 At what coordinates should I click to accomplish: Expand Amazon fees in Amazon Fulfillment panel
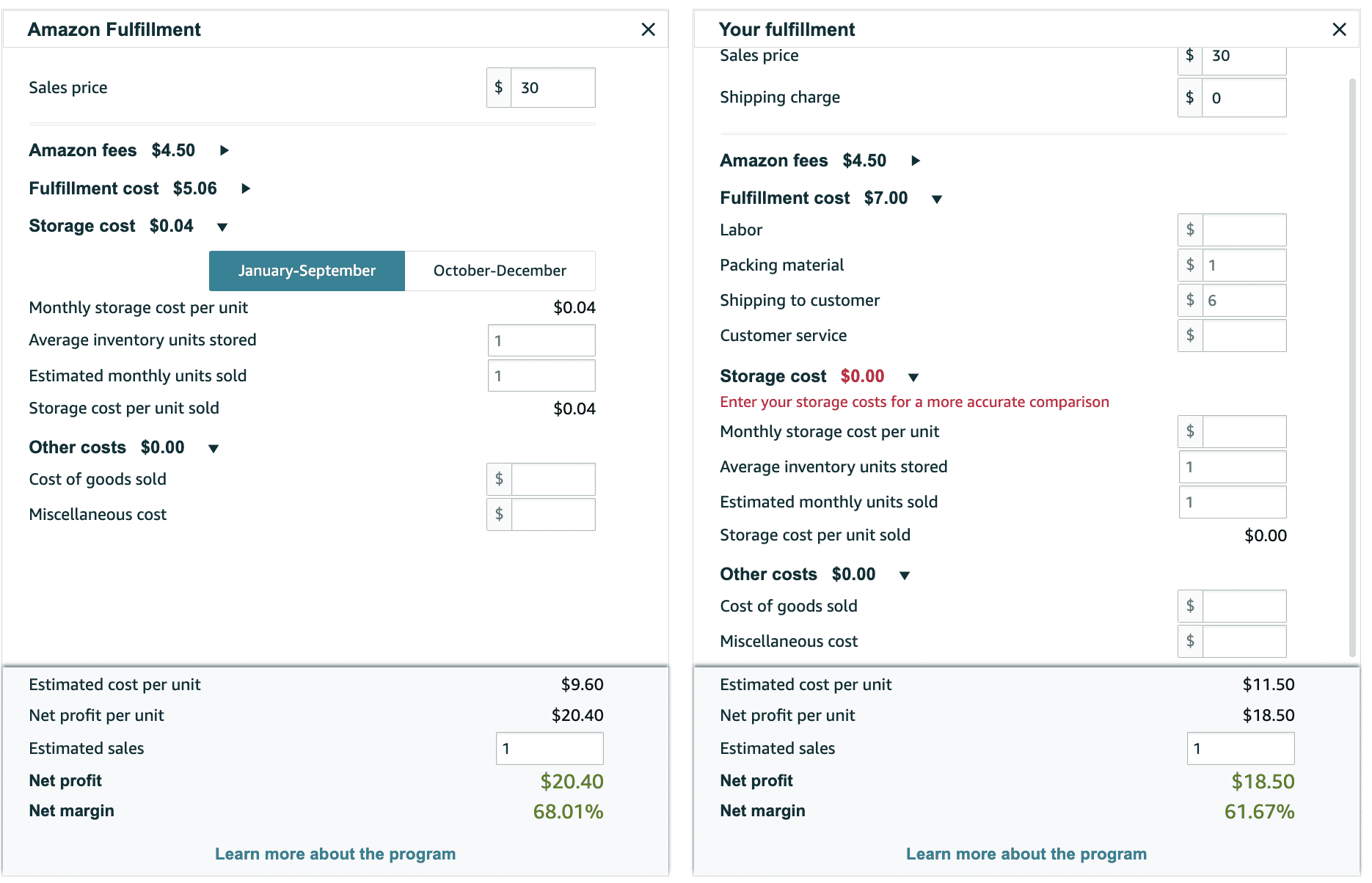(x=225, y=150)
